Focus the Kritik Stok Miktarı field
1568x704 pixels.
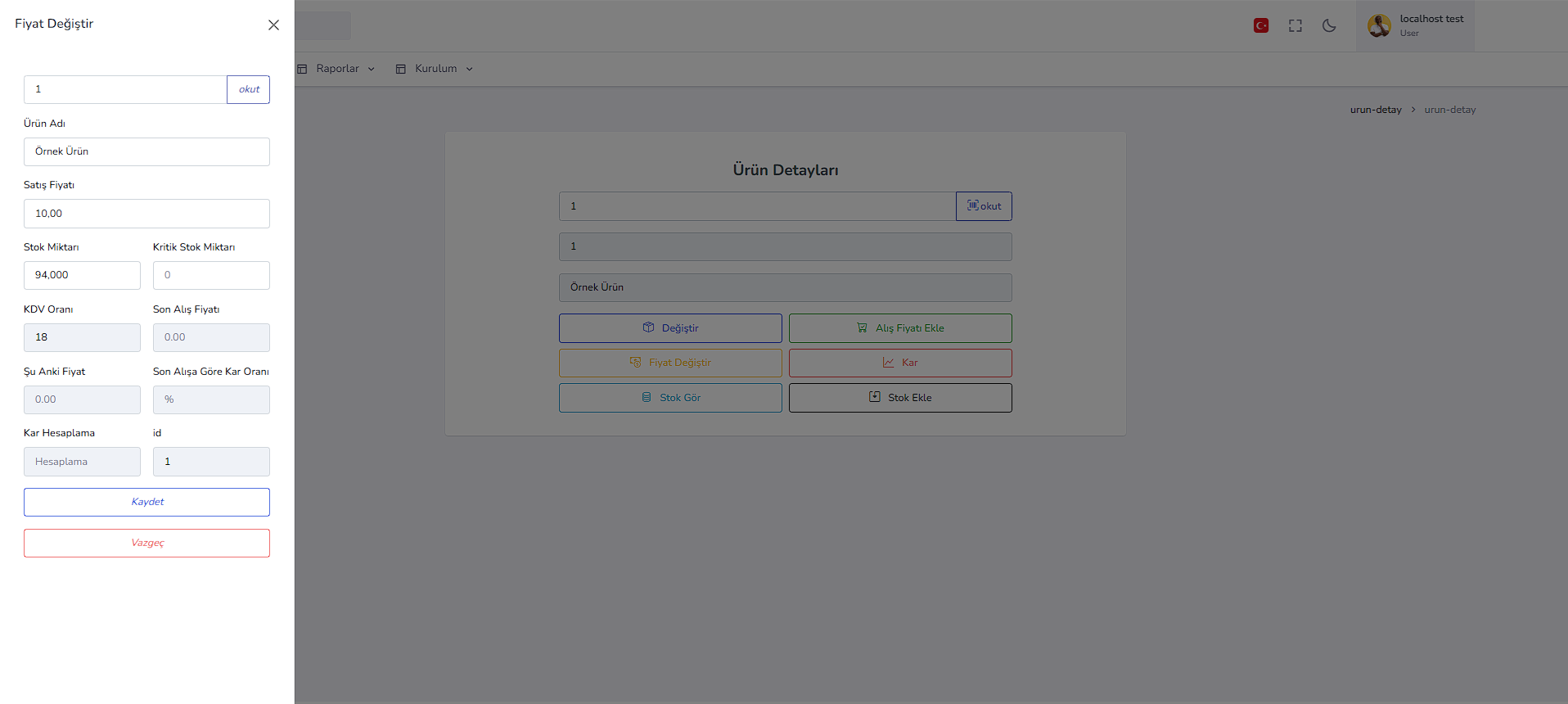point(211,275)
